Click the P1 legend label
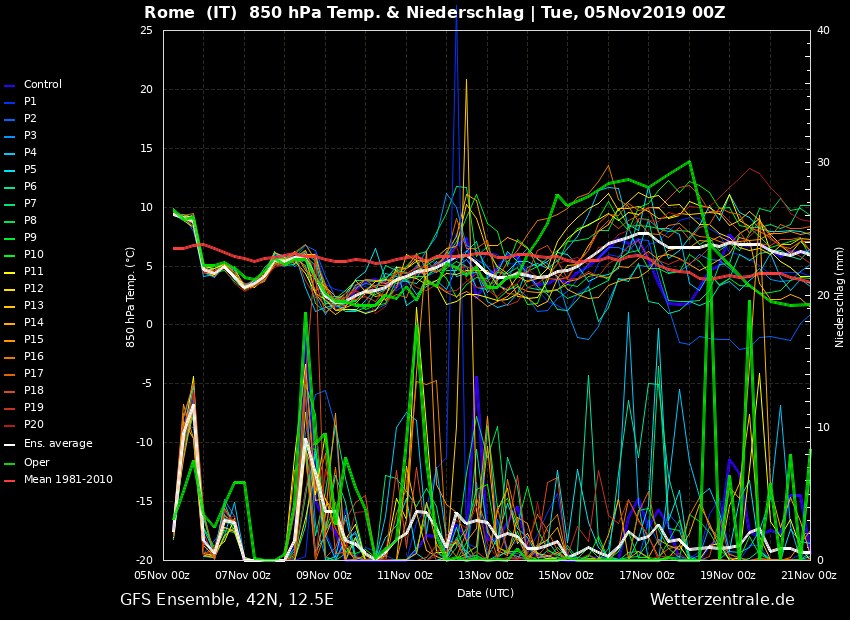Image resolution: width=850 pixels, height=620 pixels. [30, 101]
